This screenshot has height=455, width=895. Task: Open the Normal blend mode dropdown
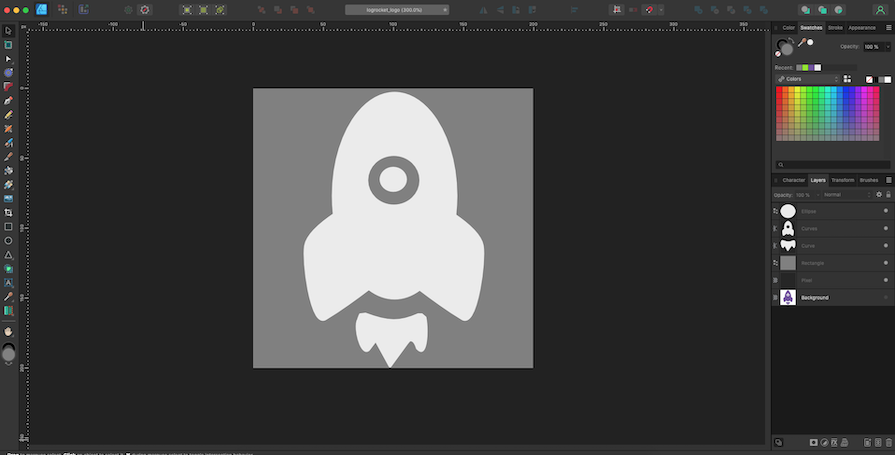click(845, 195)
